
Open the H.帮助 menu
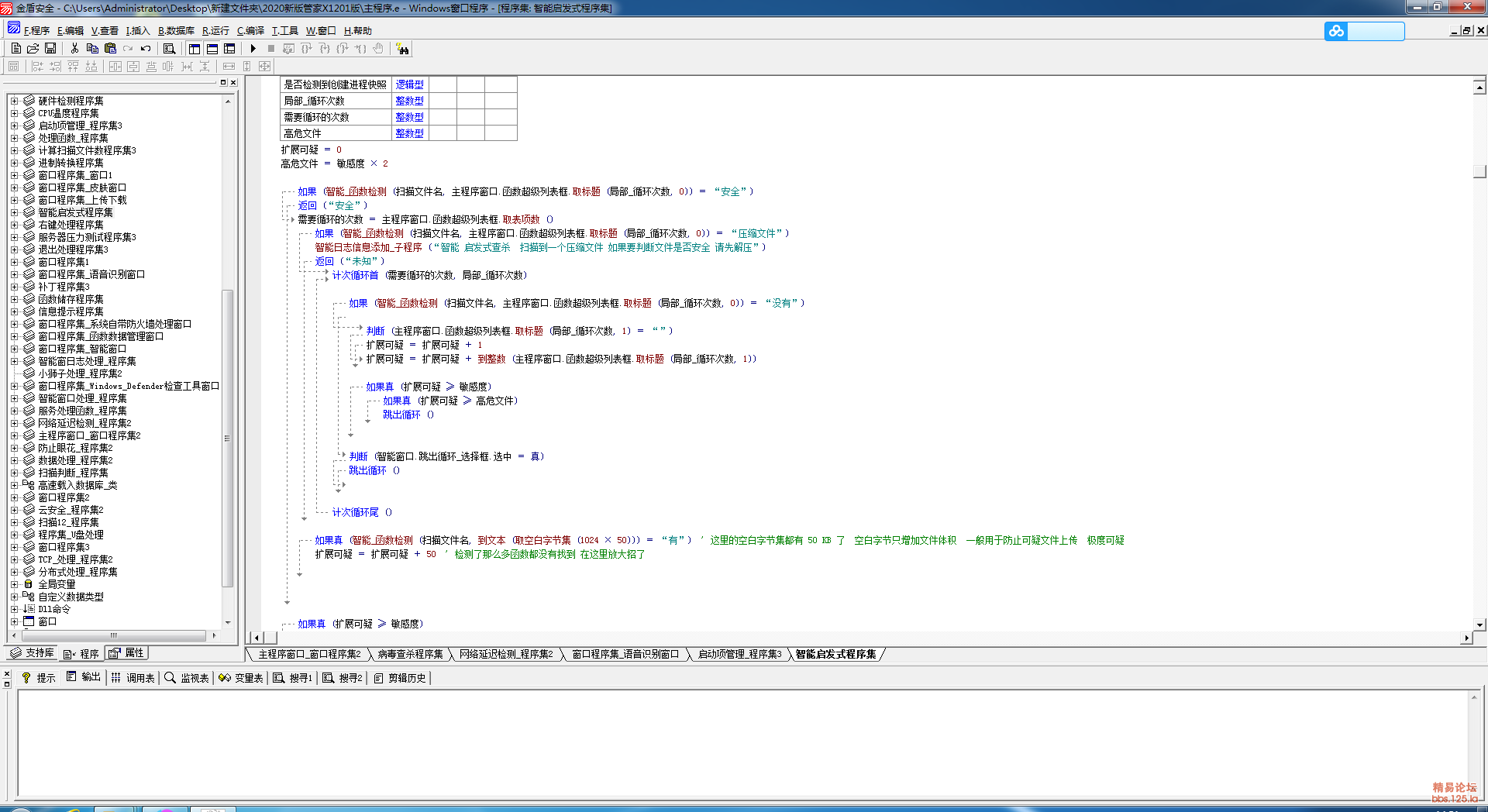357,31
